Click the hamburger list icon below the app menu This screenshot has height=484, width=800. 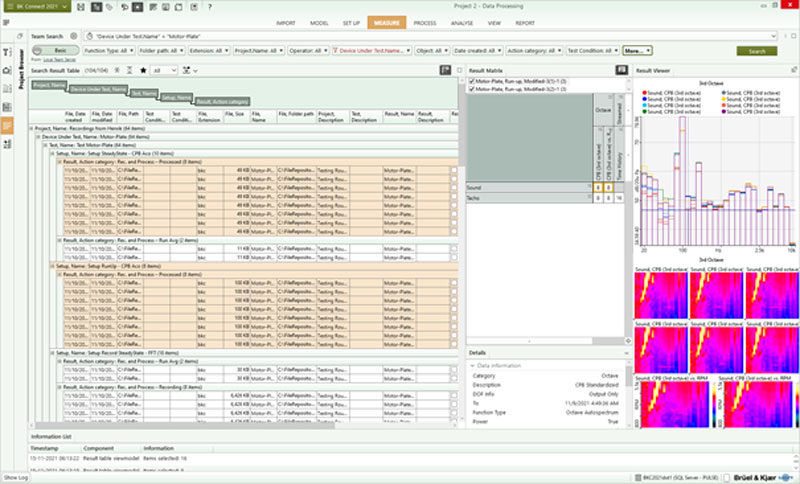click(x=6, y=22)
